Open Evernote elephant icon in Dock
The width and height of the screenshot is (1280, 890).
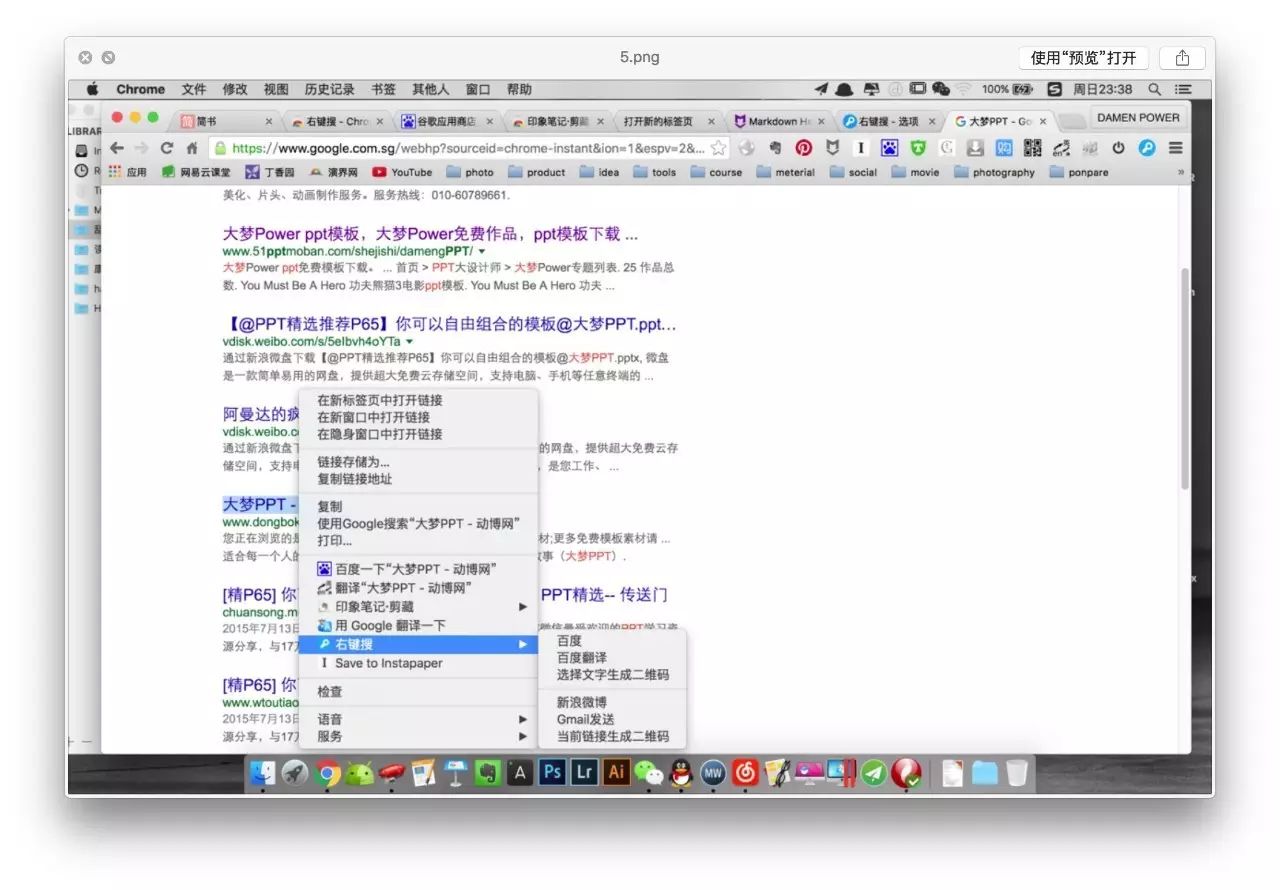click(488, 772)
